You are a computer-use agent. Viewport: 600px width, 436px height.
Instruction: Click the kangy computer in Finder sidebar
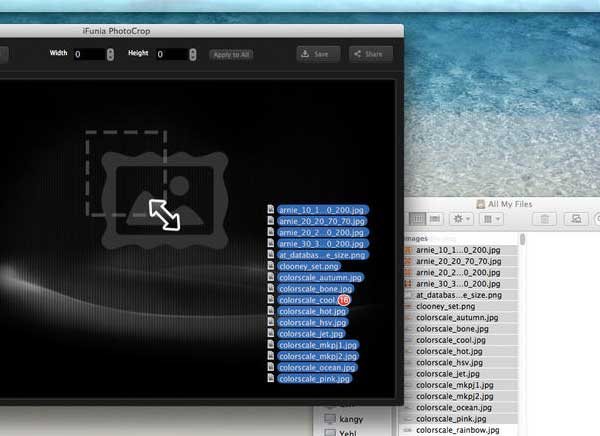pos(344,419)
